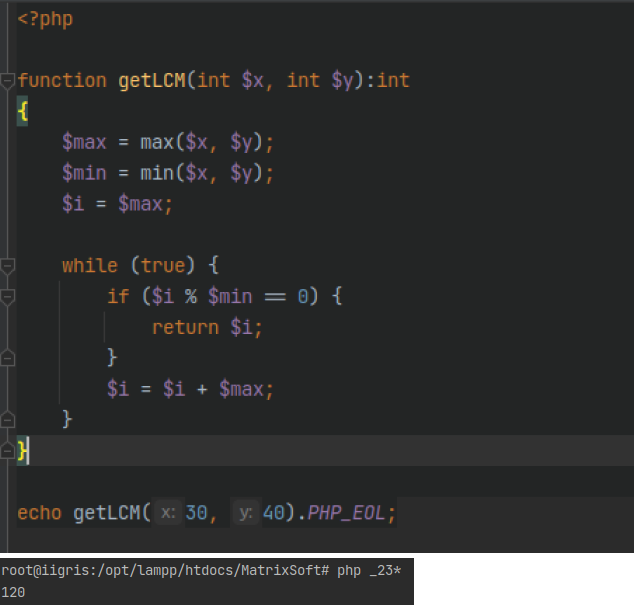This screenshot has height=605, width=634.
Task: Click the $i = $i + $max; line
Action: pyautogui.click(x=190, y=389)
